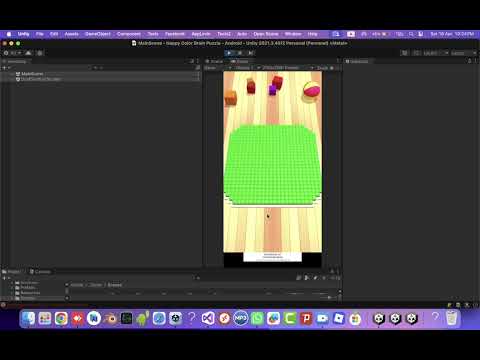Open Zoom from the Dock
This screenshot has width=480, height=360.
coord(323,318)
